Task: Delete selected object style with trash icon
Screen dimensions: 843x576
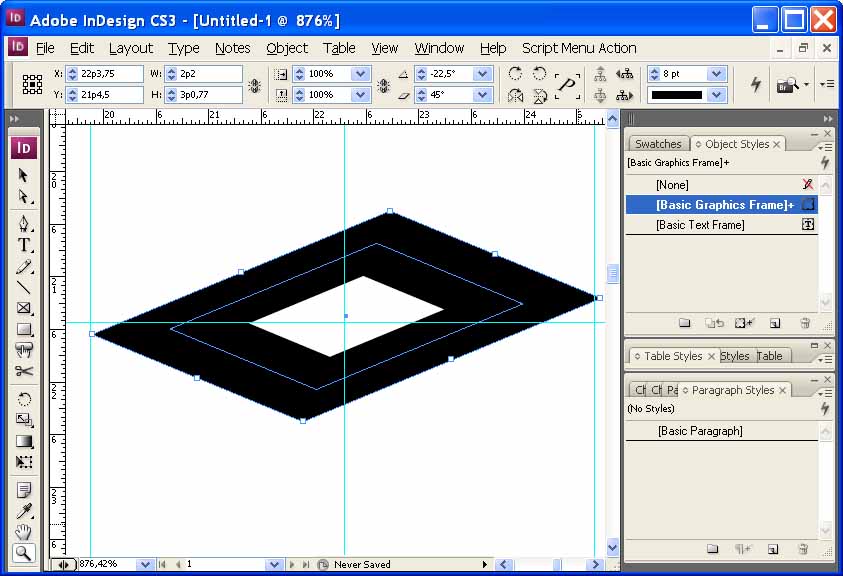Action: pyautogui.click(x=805, y=323)
